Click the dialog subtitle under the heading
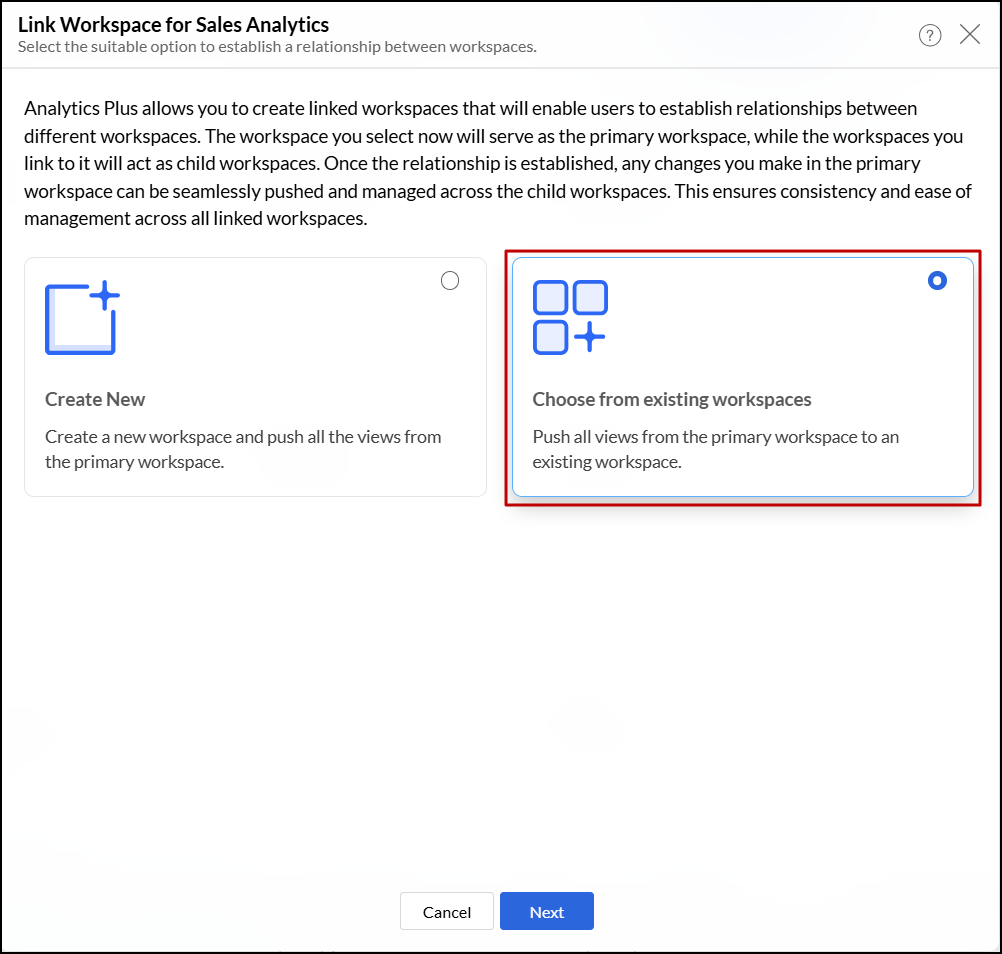The image size is (1002, 954). [x=277, y=47]
